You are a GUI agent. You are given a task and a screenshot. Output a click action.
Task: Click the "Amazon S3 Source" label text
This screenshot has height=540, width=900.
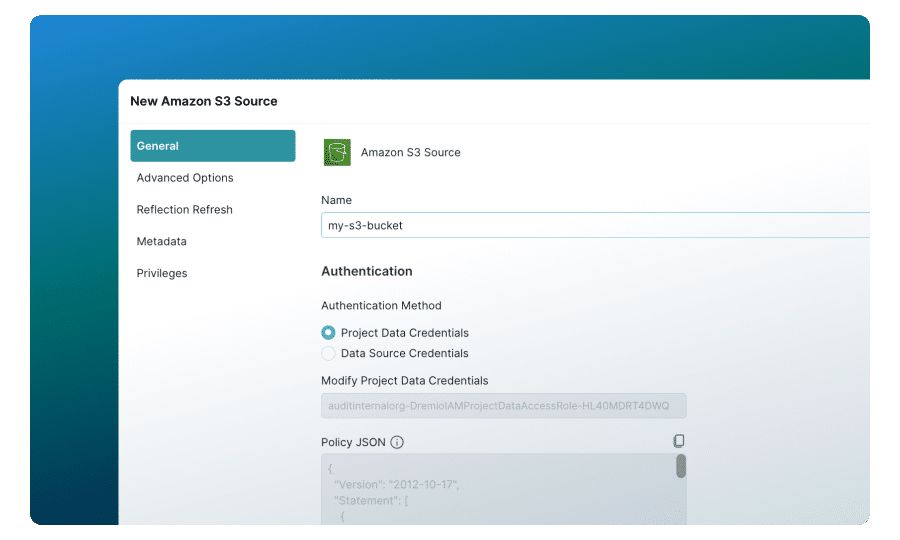(x=410, y=153)
